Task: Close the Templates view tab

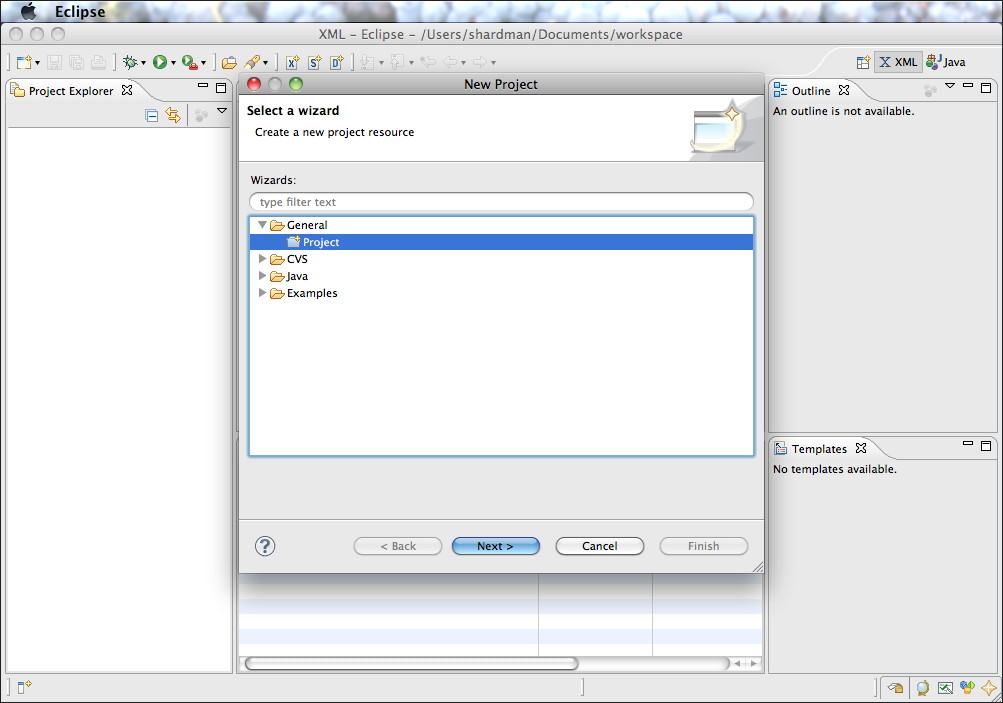Action: pos(861,448)
